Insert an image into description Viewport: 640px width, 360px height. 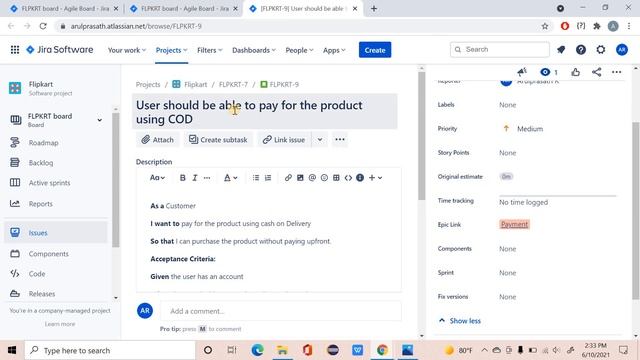pos(300,178)
